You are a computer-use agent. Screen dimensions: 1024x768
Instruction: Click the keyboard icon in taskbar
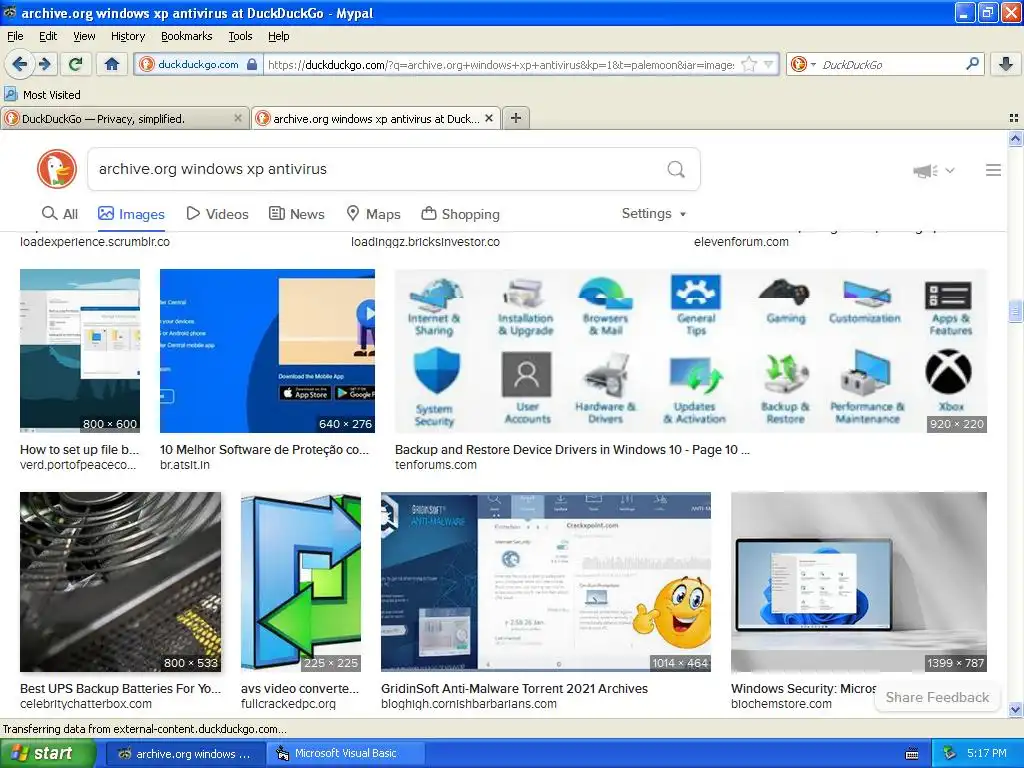coord(912,754)
